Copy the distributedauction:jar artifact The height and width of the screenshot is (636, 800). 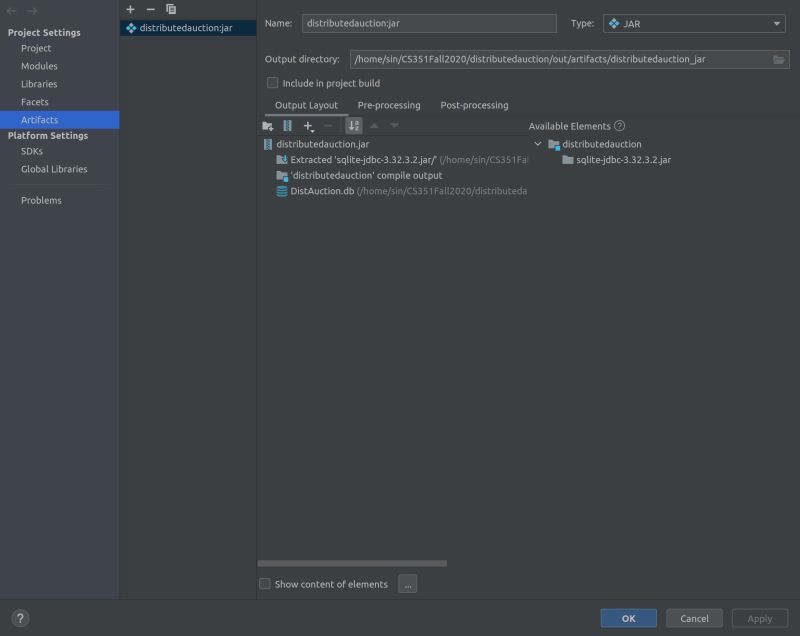[x=170, y=8]
